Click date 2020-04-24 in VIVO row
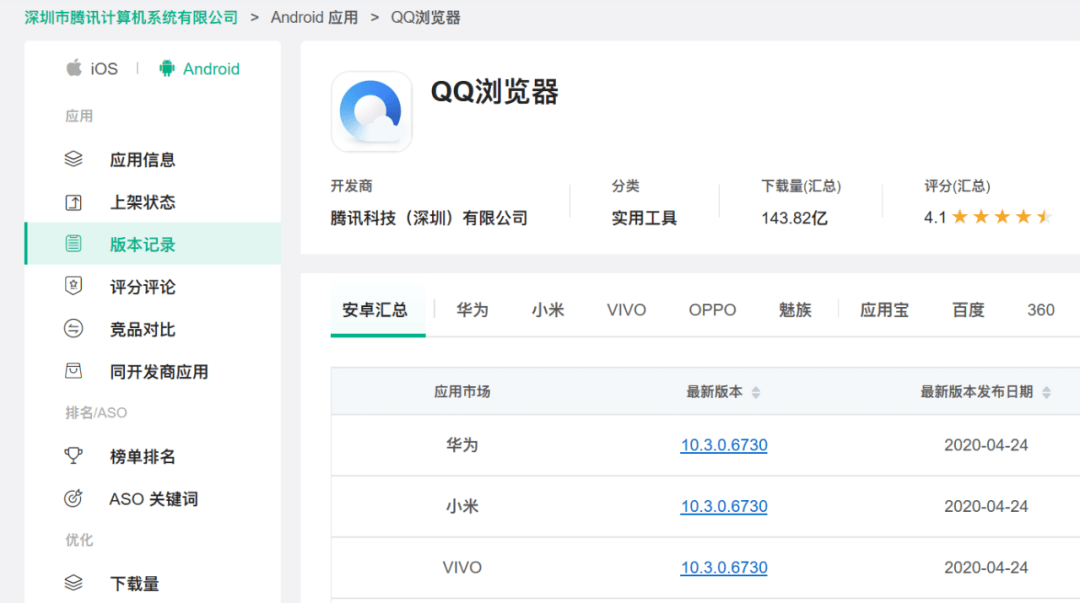 pos(986,568)
